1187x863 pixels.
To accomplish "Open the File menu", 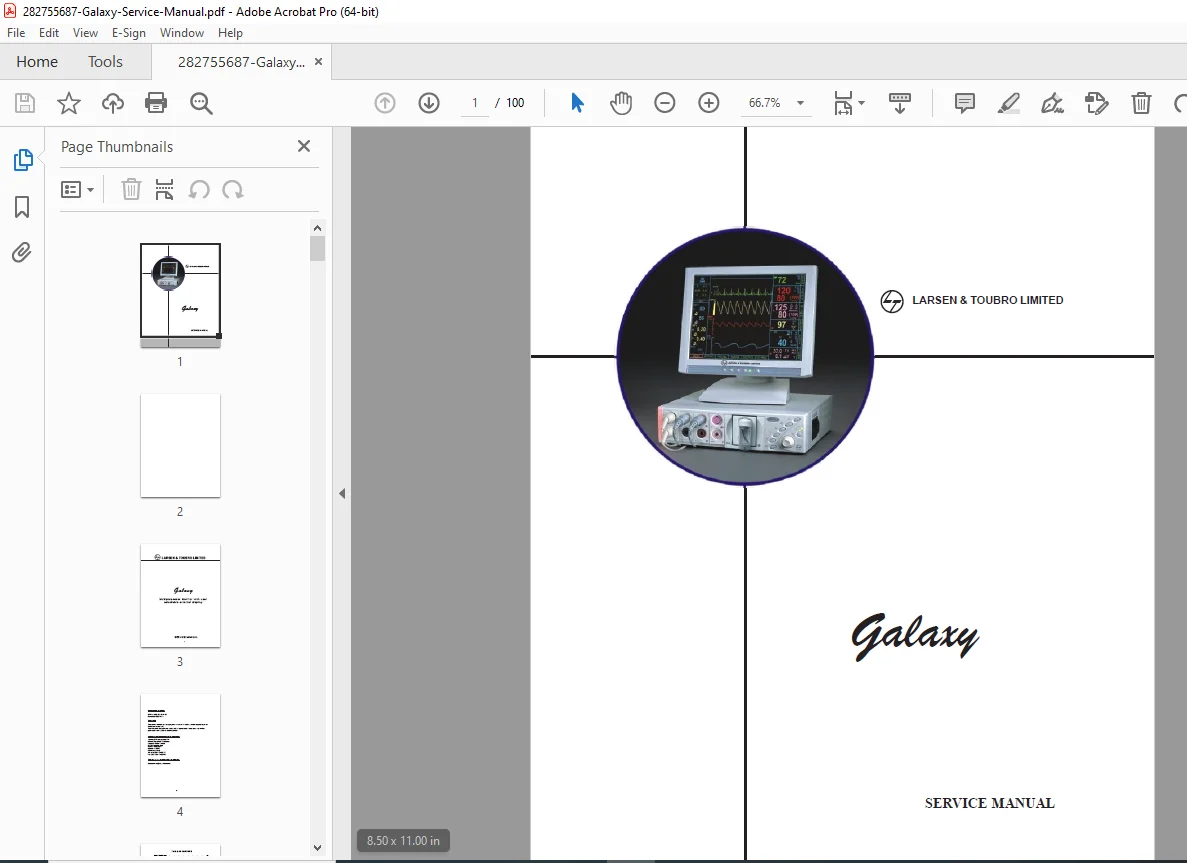I will tap(16, 33).
